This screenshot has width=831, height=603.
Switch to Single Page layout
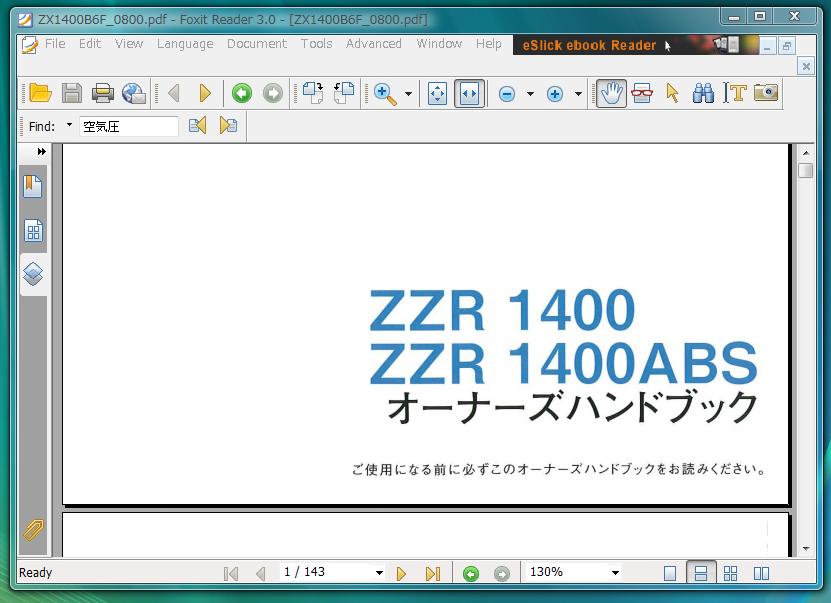click(x=670, y=573)
